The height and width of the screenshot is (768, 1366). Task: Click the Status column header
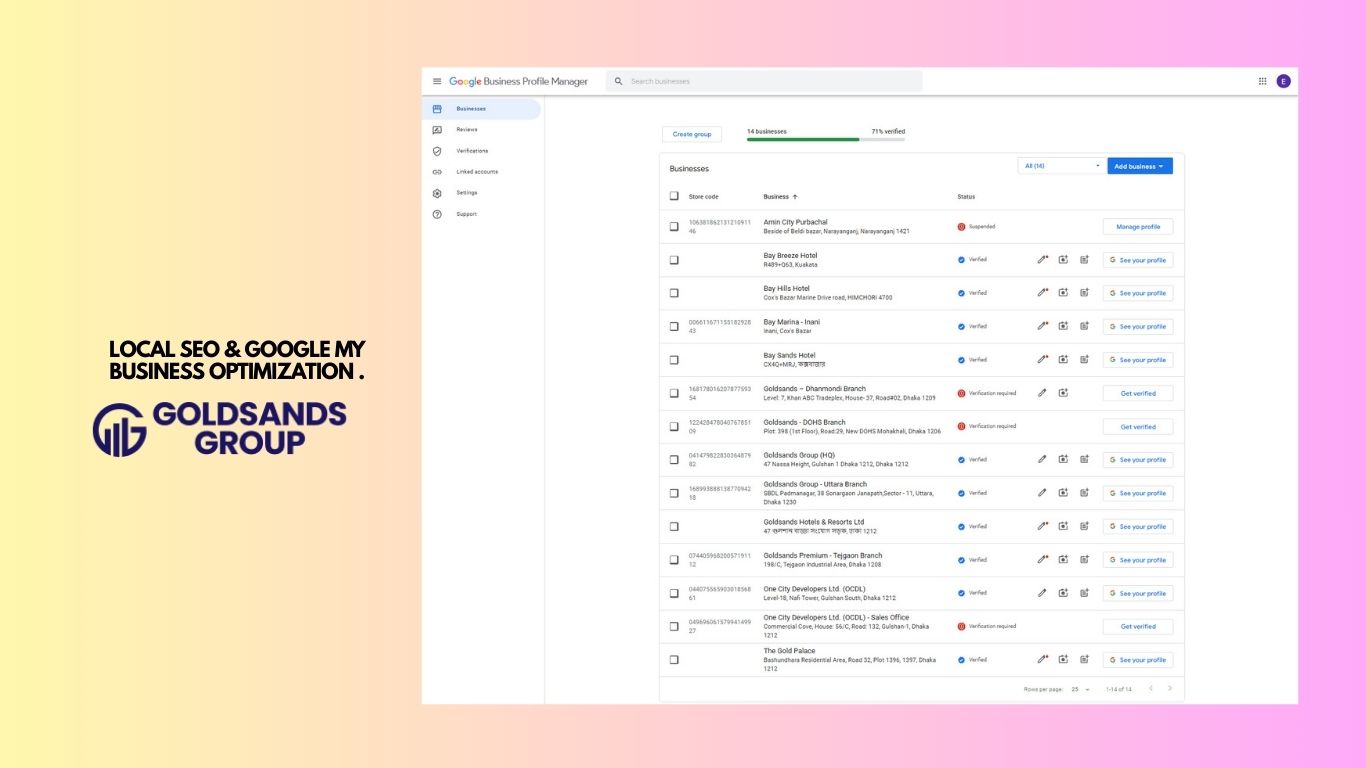click(x=966, y=197)
